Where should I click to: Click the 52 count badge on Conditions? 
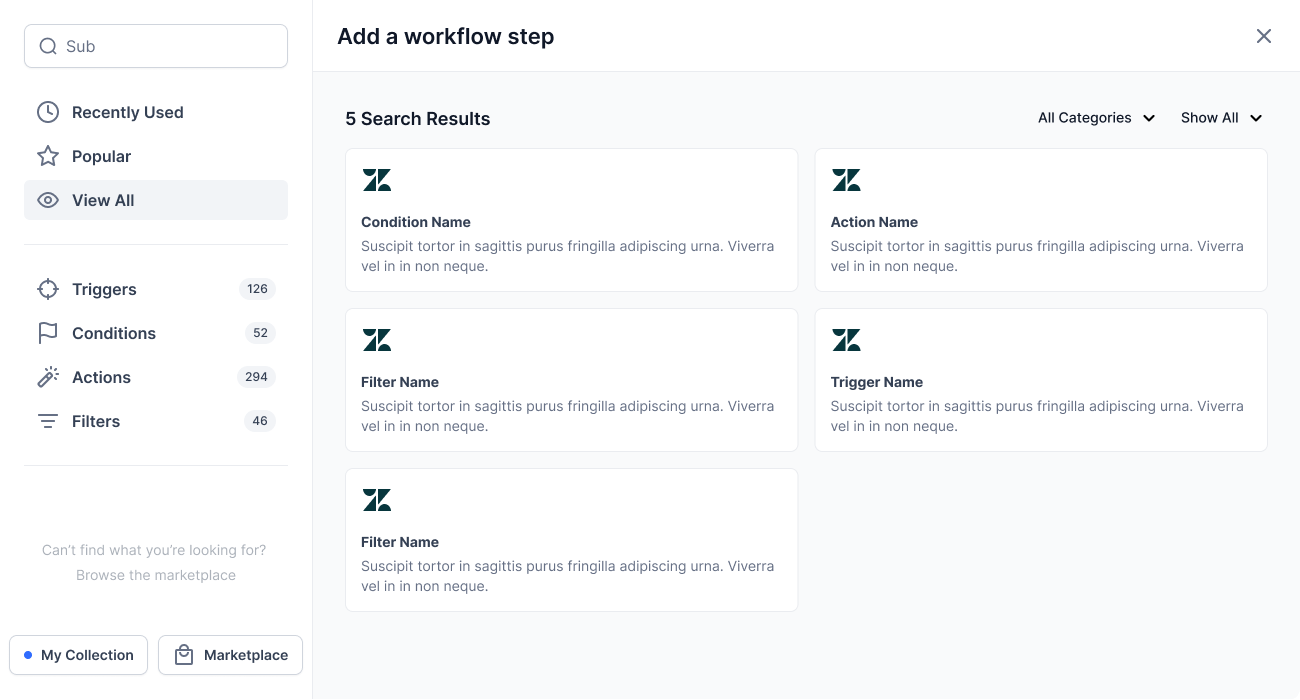pyautogui.click(x=260, y=333)
